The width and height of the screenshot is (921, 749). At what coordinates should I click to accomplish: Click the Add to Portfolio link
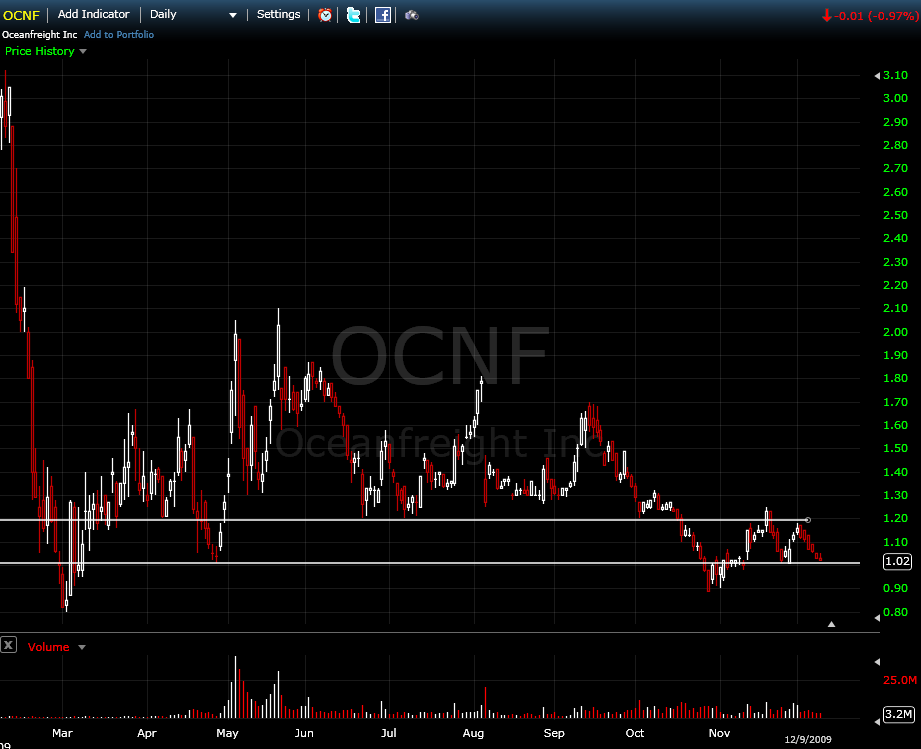tap(119, 35)
